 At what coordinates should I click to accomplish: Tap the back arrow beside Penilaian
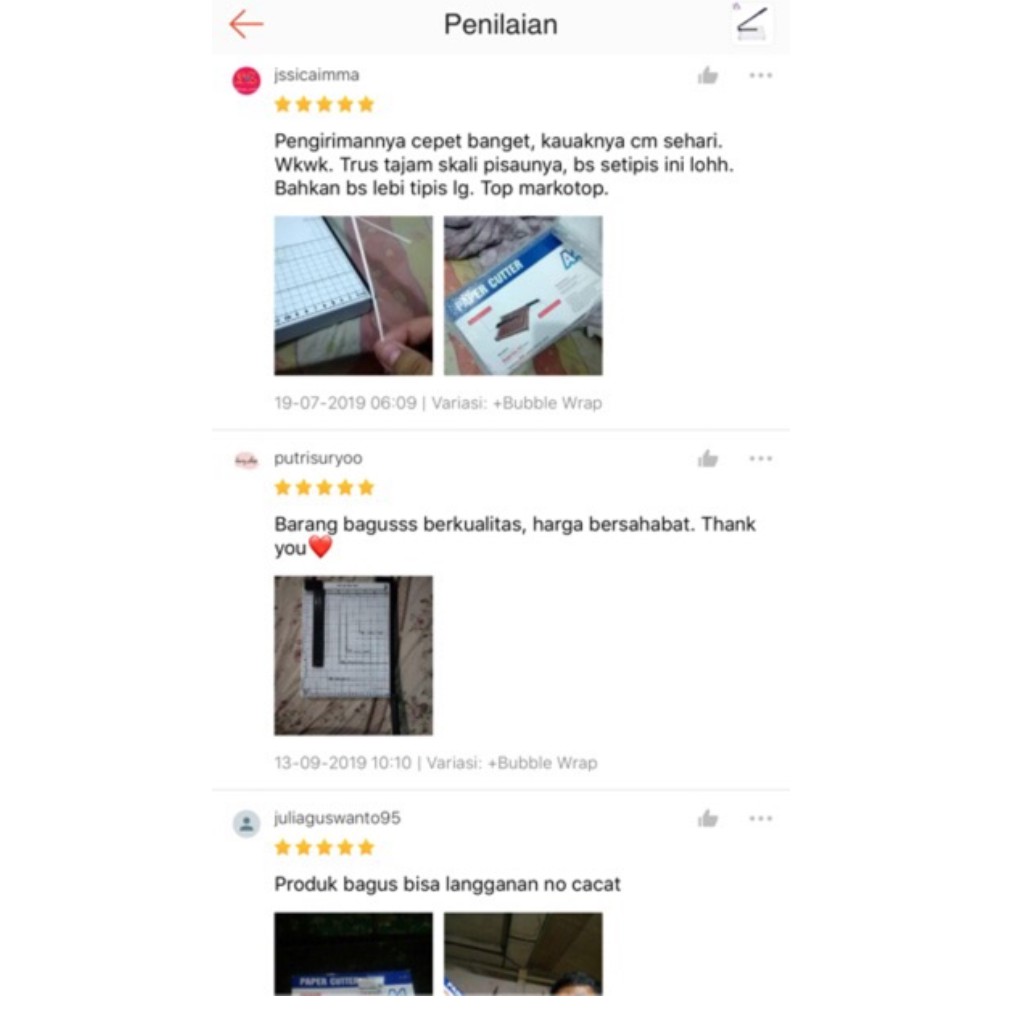point(247,25)
